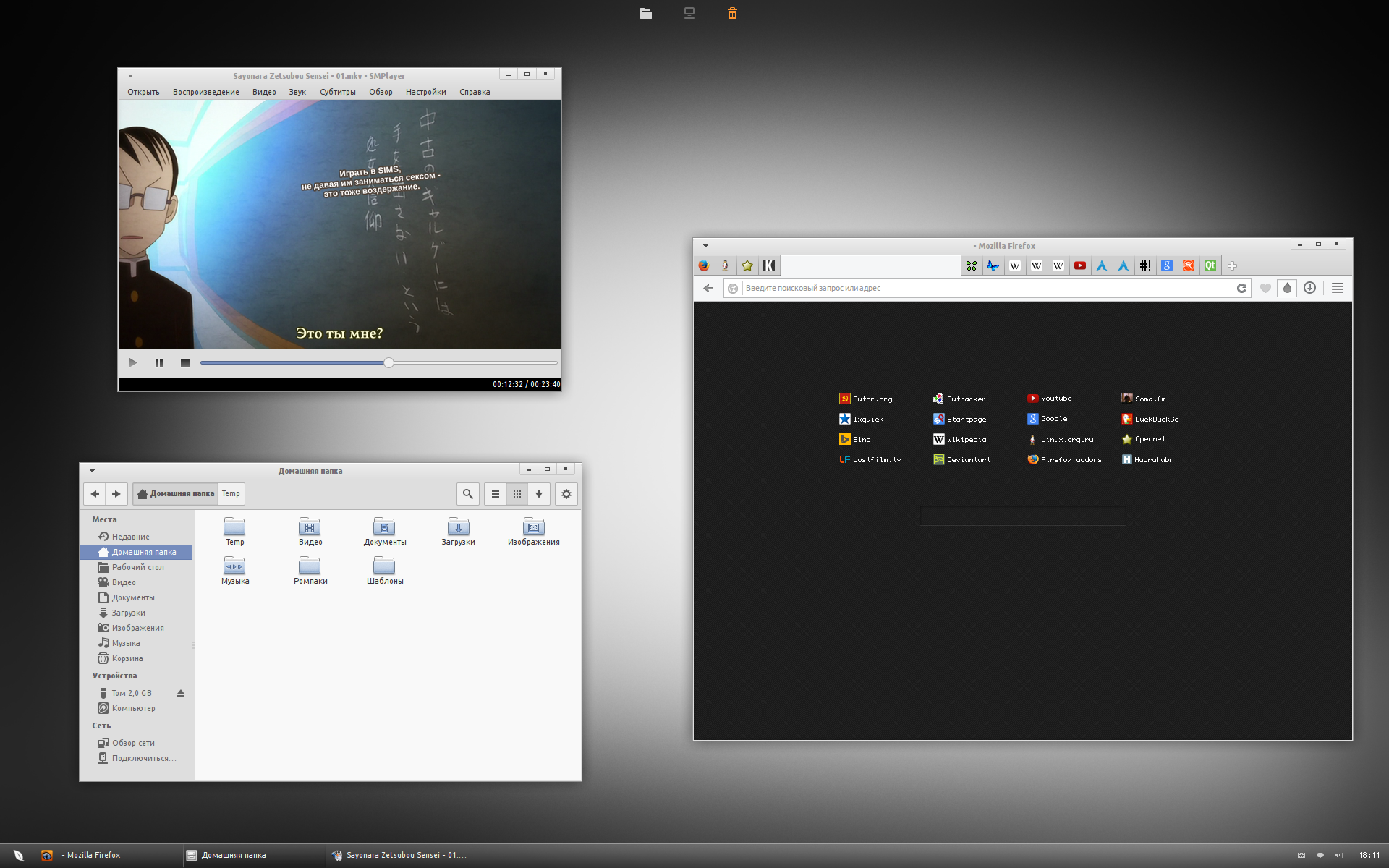This screenshot has height=868, width=1389.
Task: Switch to the YouTube tab in Firefox
Action: pos(1080,265)
